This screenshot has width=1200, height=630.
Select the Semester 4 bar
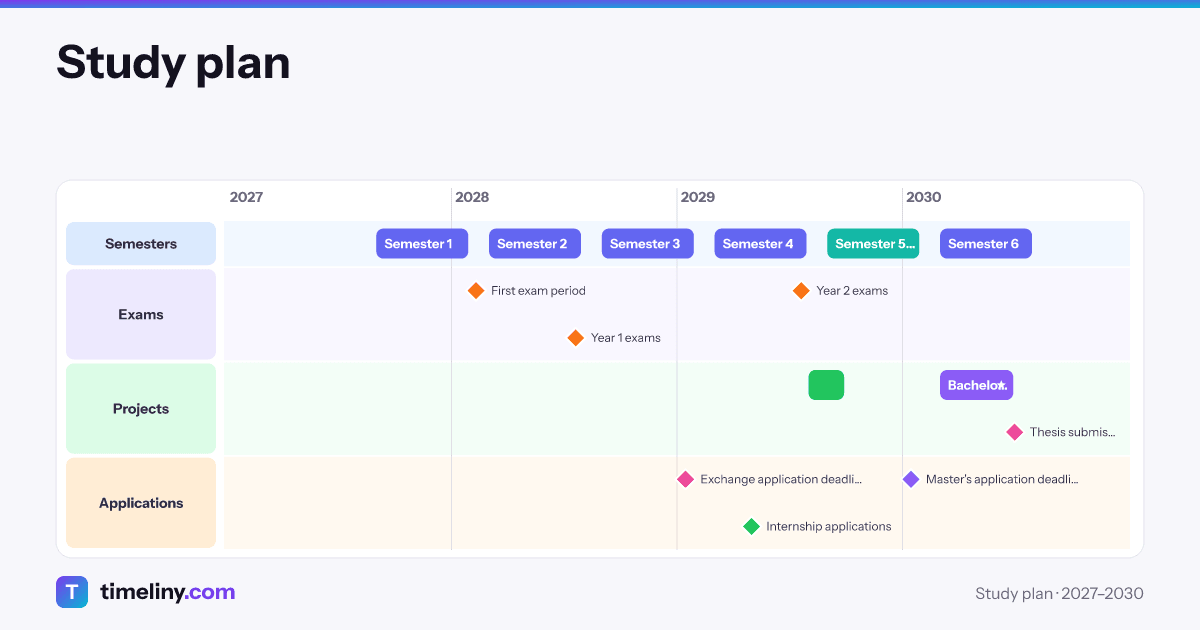click(760, 244)
